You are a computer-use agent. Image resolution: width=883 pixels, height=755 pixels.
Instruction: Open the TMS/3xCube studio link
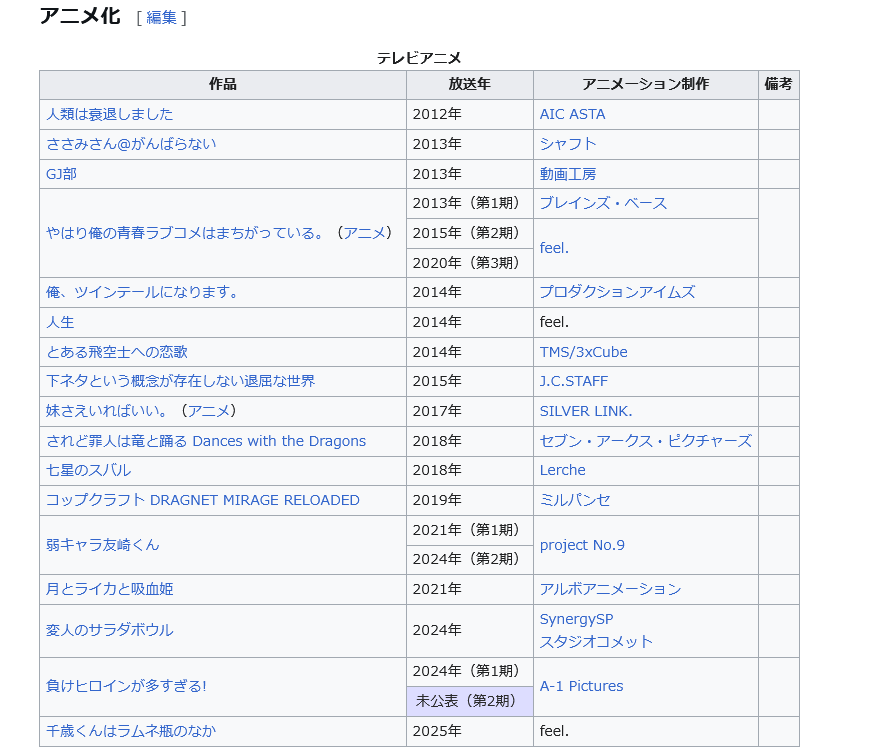[x=583, y=352]
